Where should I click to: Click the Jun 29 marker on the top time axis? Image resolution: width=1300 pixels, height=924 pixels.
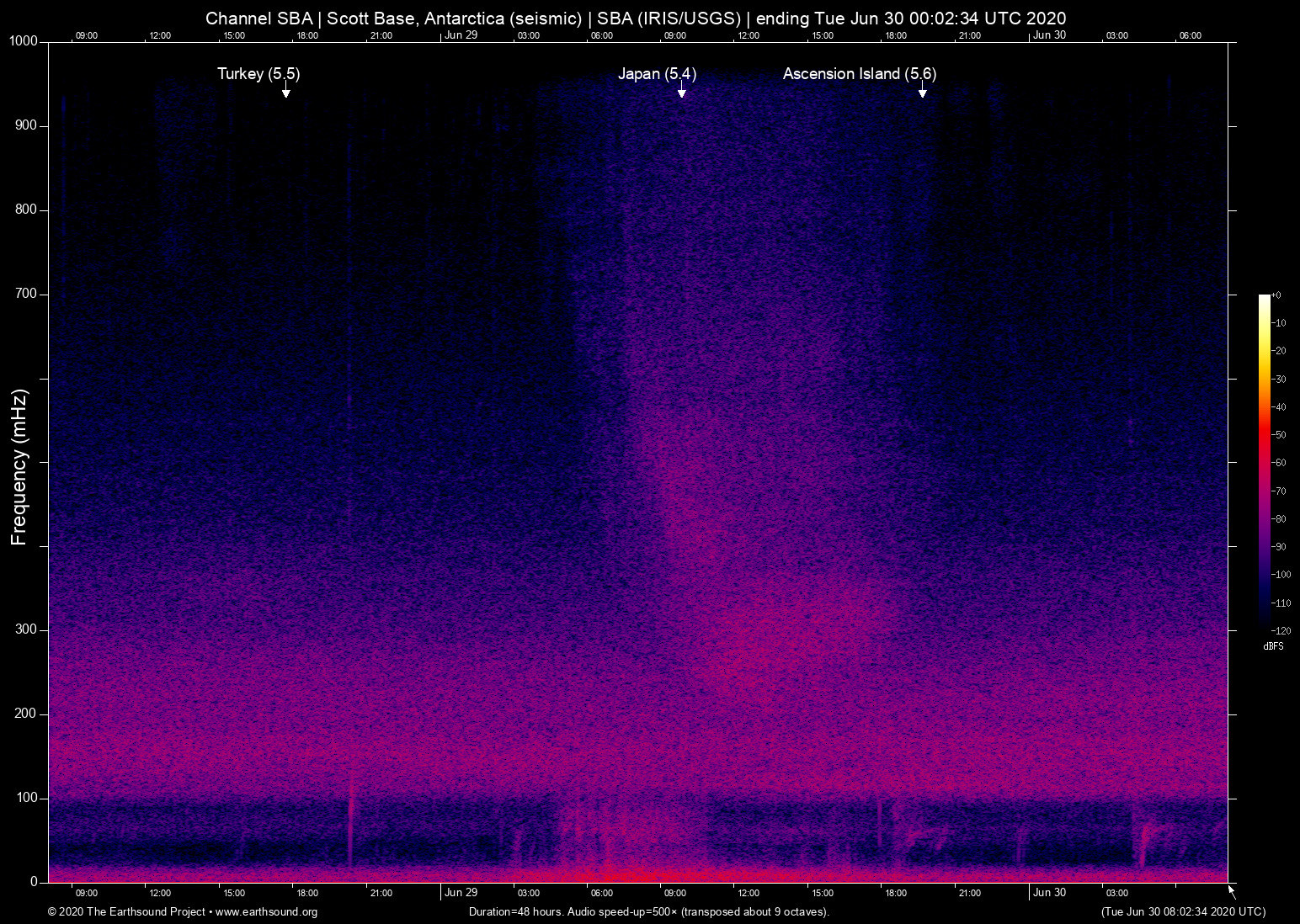tap(461, 35)
